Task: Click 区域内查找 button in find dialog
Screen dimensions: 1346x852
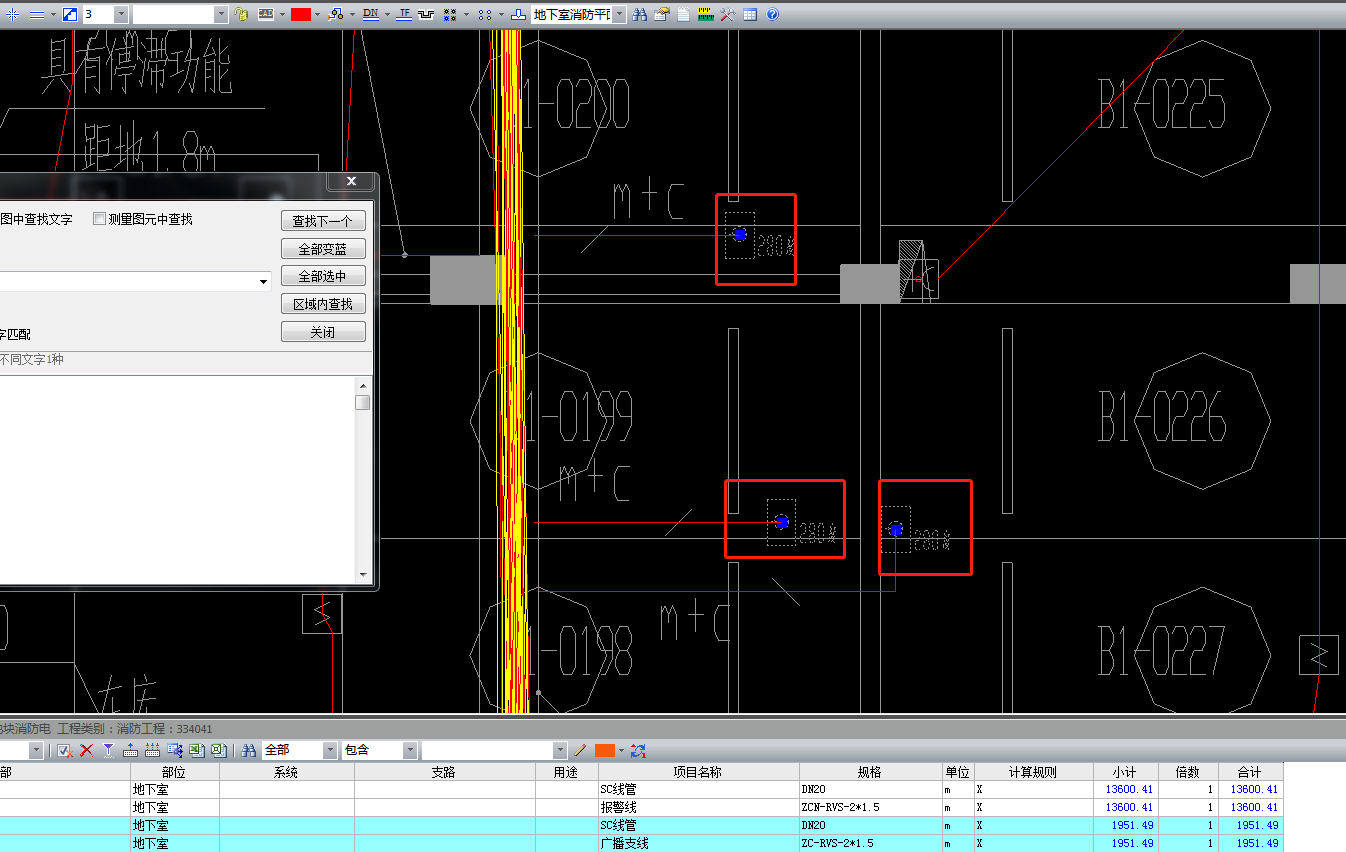Action: (323, 304)
